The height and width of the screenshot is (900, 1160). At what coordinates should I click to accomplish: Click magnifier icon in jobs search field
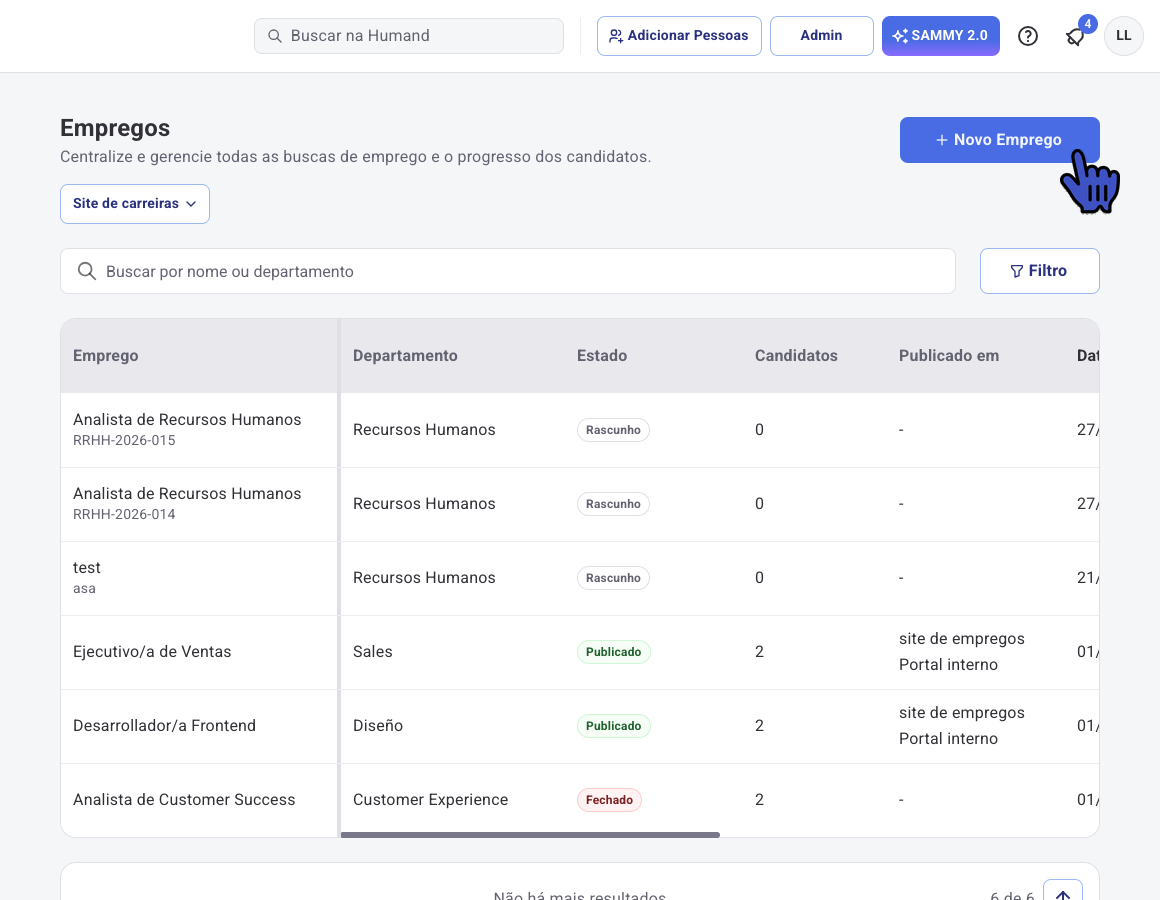pyautogui.click(x=87, y=271)
